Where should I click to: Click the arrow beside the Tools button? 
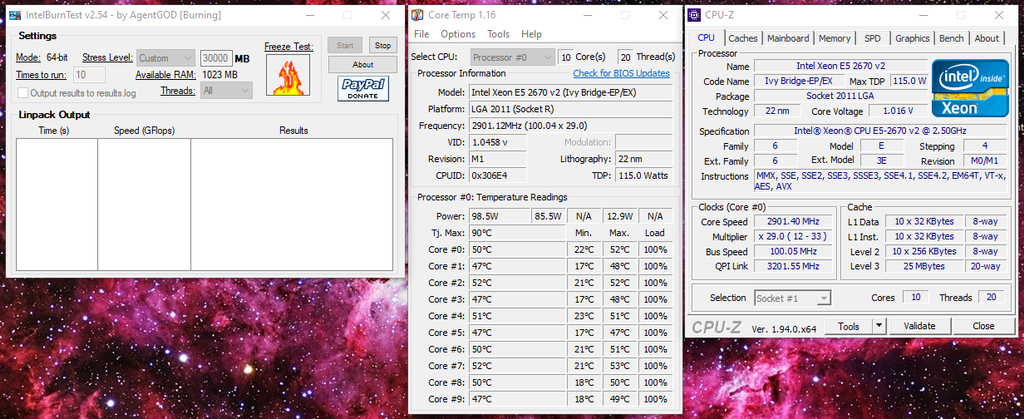click(878, 326)
